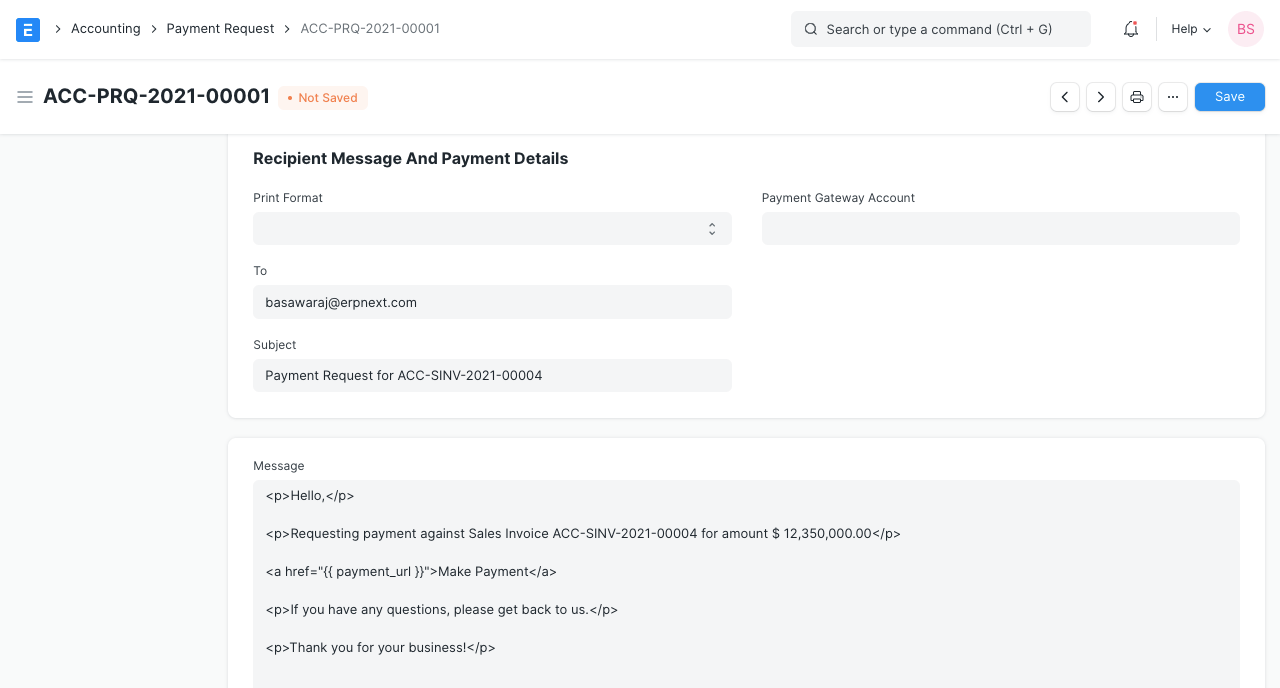
Task: Open the Print Format dropdown
Action: pos(492,228)
